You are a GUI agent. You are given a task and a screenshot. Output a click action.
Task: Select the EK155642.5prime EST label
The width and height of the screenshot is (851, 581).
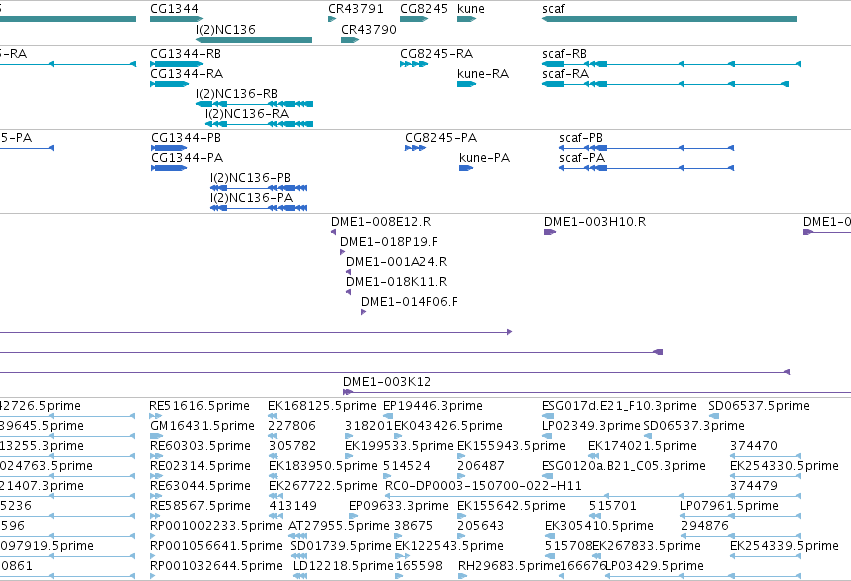click(511, 506)
